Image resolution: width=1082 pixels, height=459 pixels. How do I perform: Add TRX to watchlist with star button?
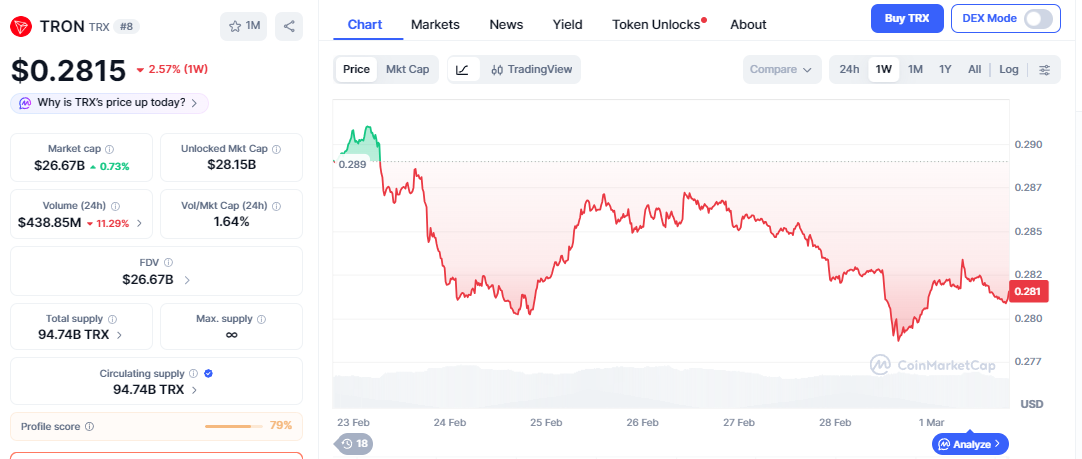click(x=243, y=26)
